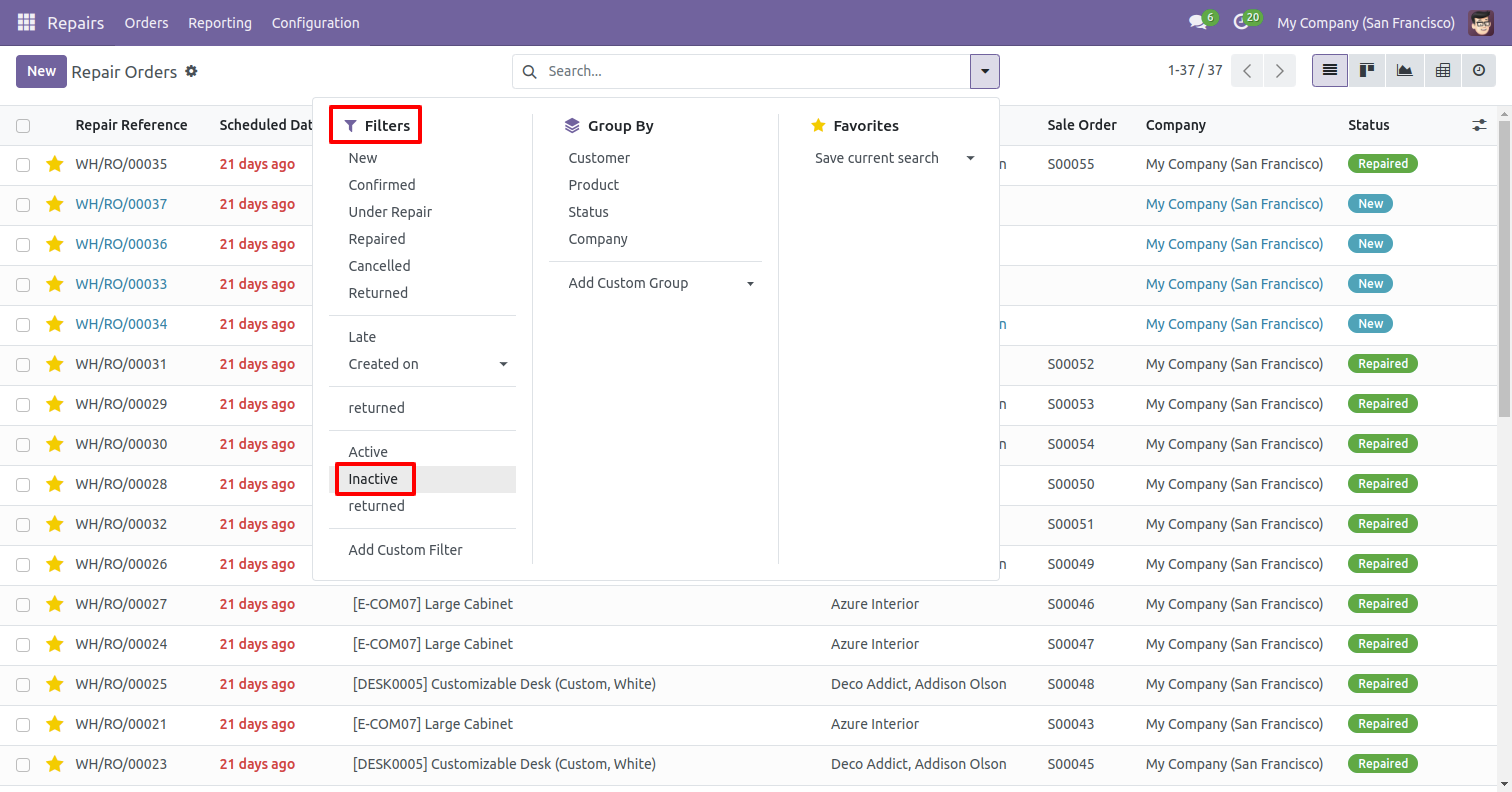Open the Repair Orders gear settings
This screenshot has height=792, width=1512.
(192, 72)
